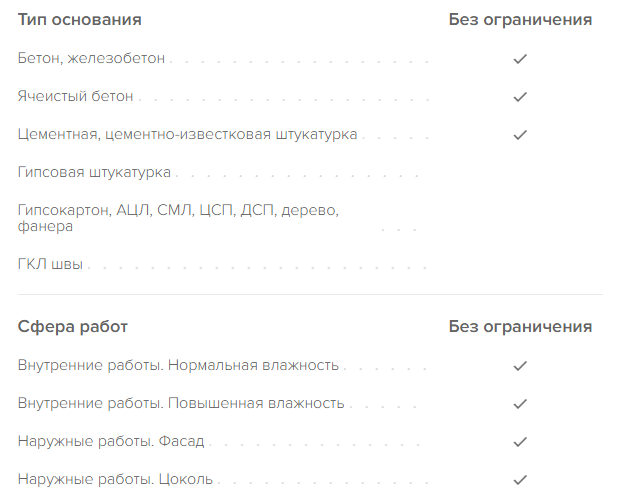This screenshot has height=504, width=618.
Task: Click checkmark for Бетон, железобетон row
Action: tap(519, 59)
